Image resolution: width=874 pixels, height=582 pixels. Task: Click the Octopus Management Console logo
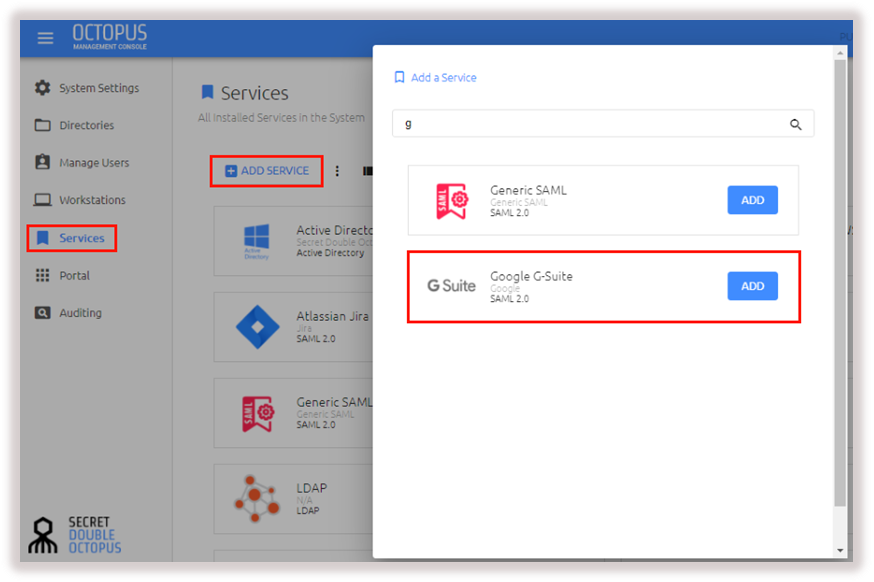pyautogui.click(x=110, y=37)
